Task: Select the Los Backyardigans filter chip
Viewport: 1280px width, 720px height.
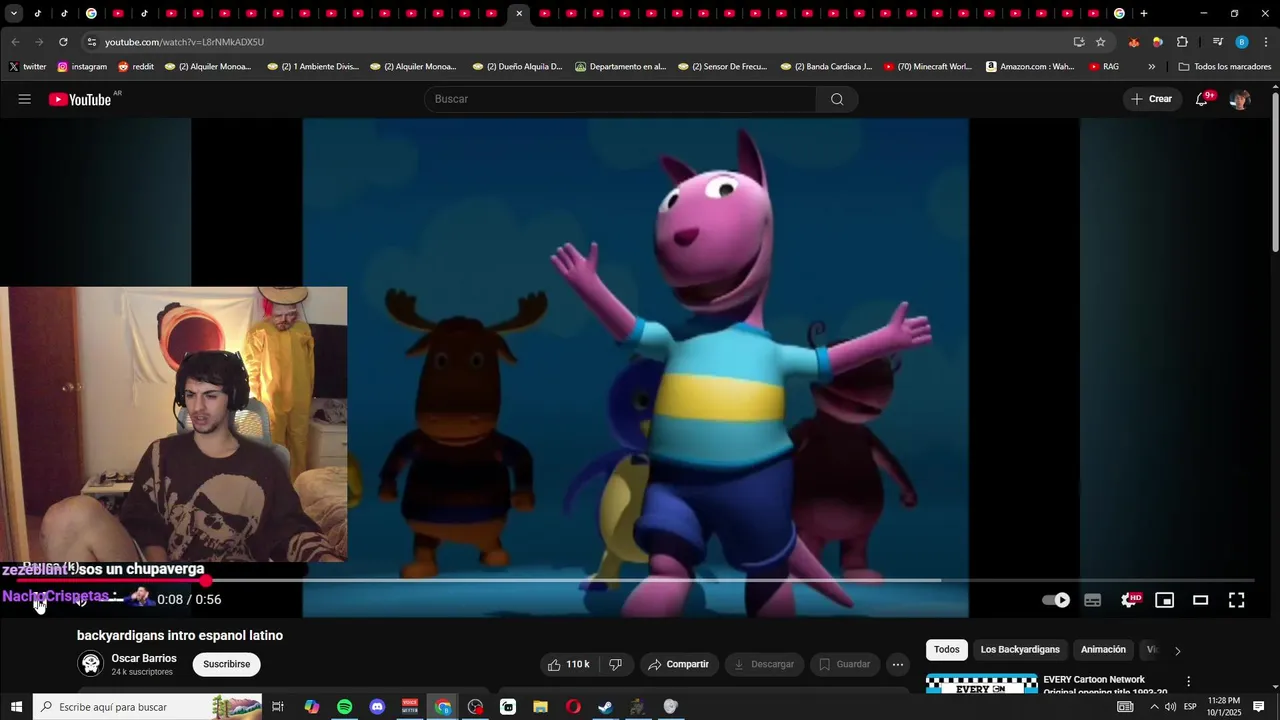Action: [x=1020, y=650]
